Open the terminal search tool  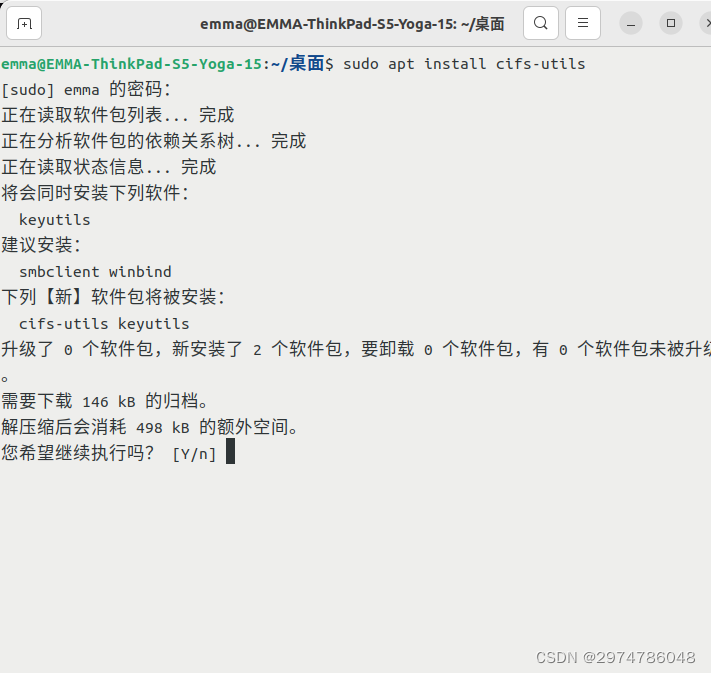pyautogui.click(x=541, y=23)
